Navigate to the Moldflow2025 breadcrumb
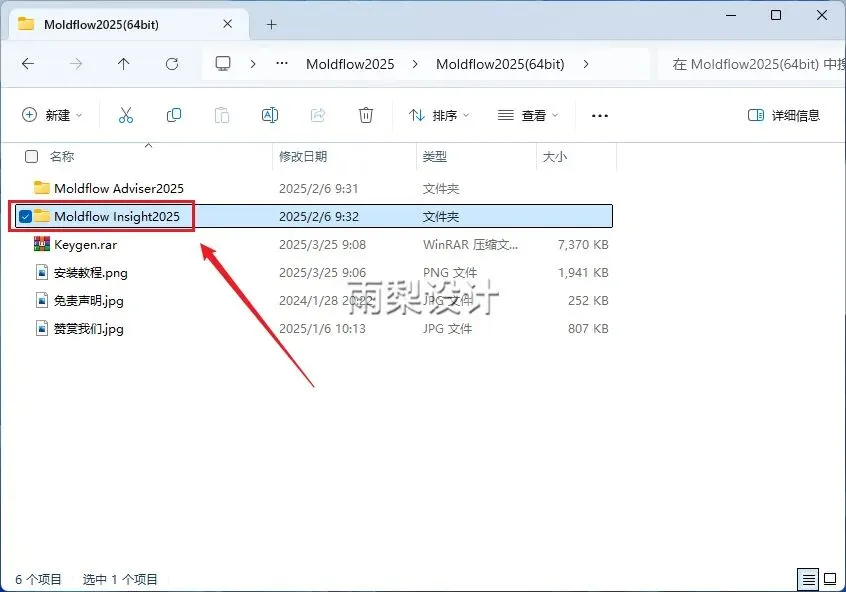The image size is (846, 592). (350, 64)
